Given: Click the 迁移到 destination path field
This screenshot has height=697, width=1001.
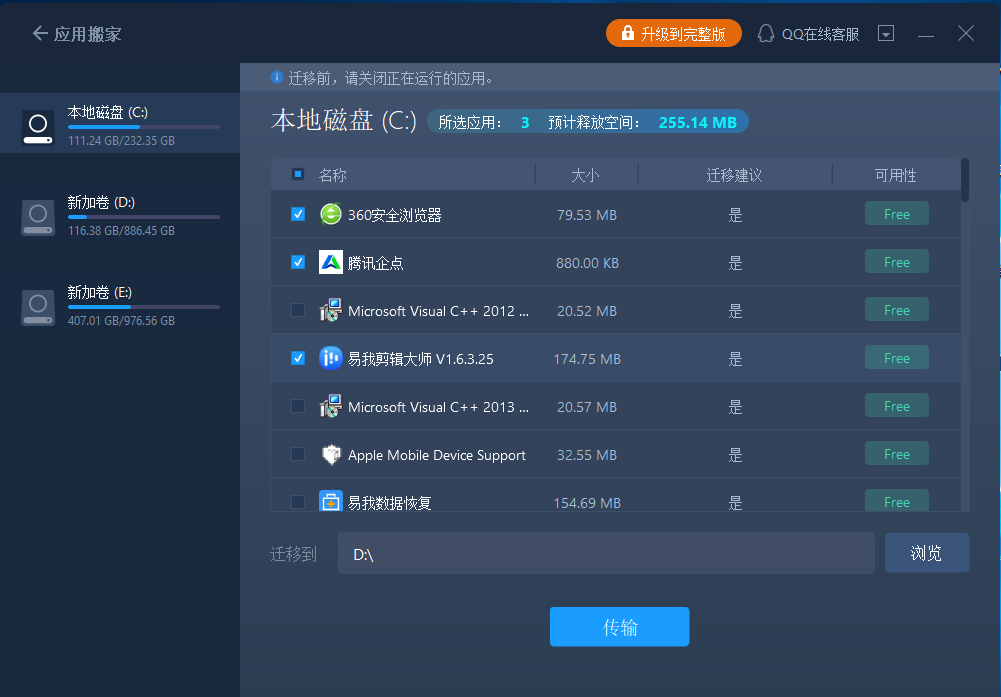Looking at the screenshot, I should coord(606,553).
